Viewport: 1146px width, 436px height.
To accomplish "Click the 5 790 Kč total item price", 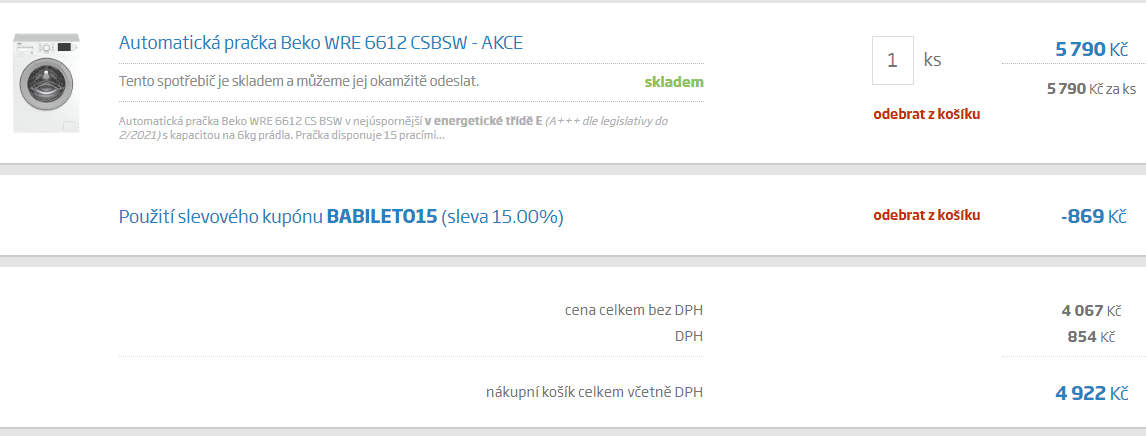I will pyautogui.click(x=1092, y=50).
